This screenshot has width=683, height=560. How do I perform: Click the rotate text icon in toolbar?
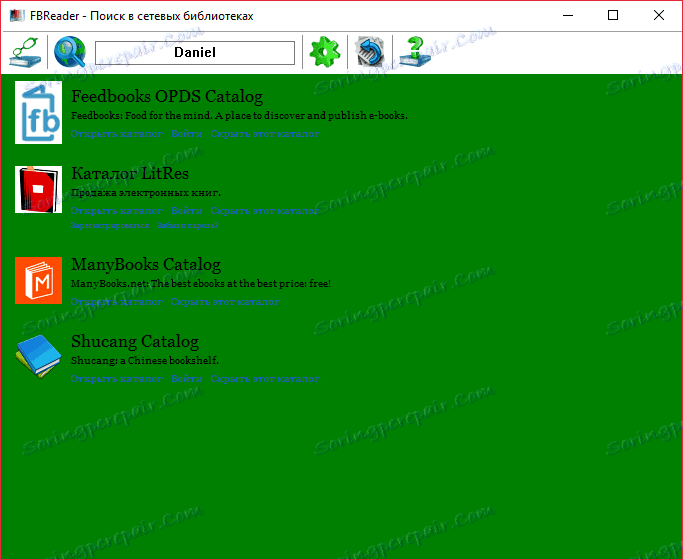pos(370,52)
